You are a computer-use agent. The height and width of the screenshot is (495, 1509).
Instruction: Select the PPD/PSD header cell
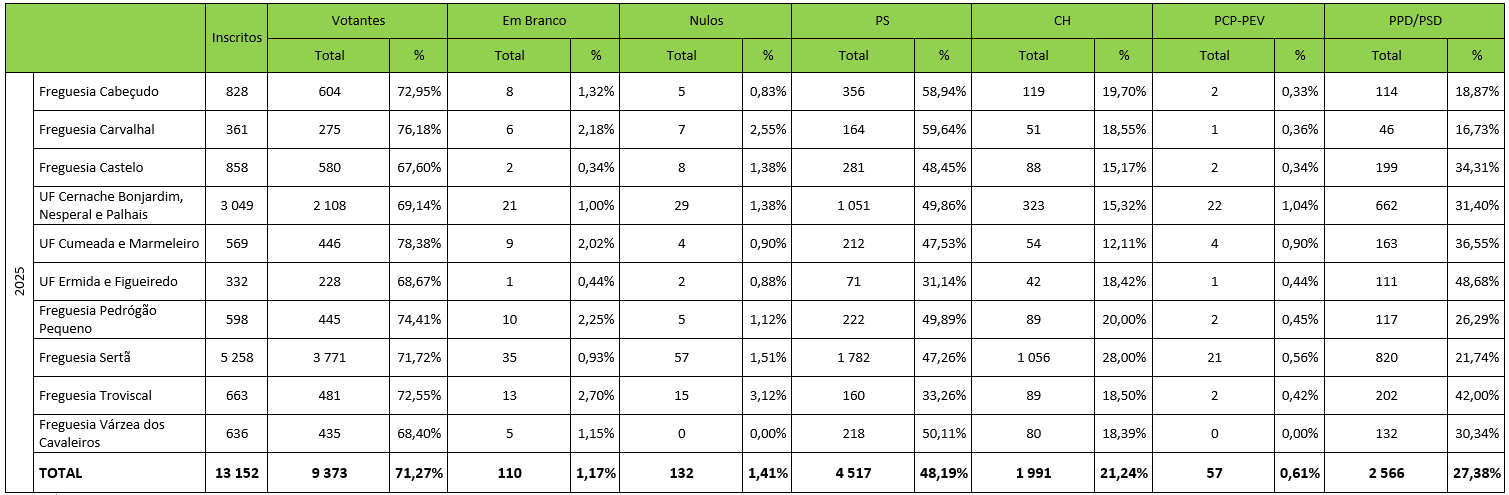(x=1414, y=20)
